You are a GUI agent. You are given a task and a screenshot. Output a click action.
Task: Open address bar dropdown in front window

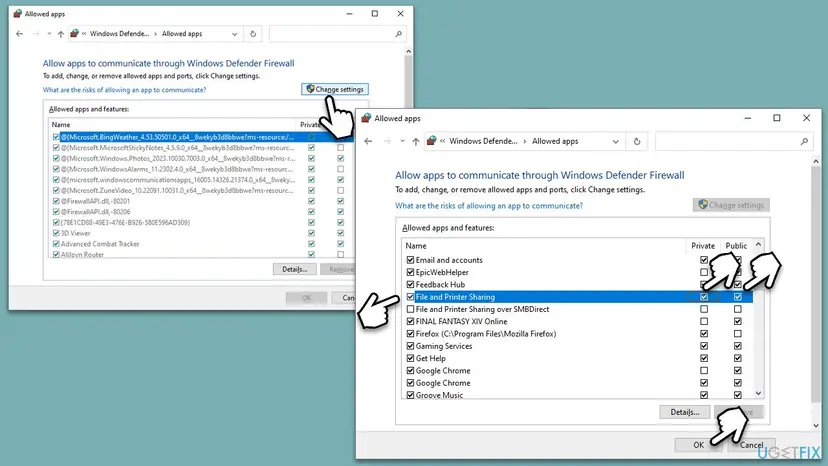(615, 142)
